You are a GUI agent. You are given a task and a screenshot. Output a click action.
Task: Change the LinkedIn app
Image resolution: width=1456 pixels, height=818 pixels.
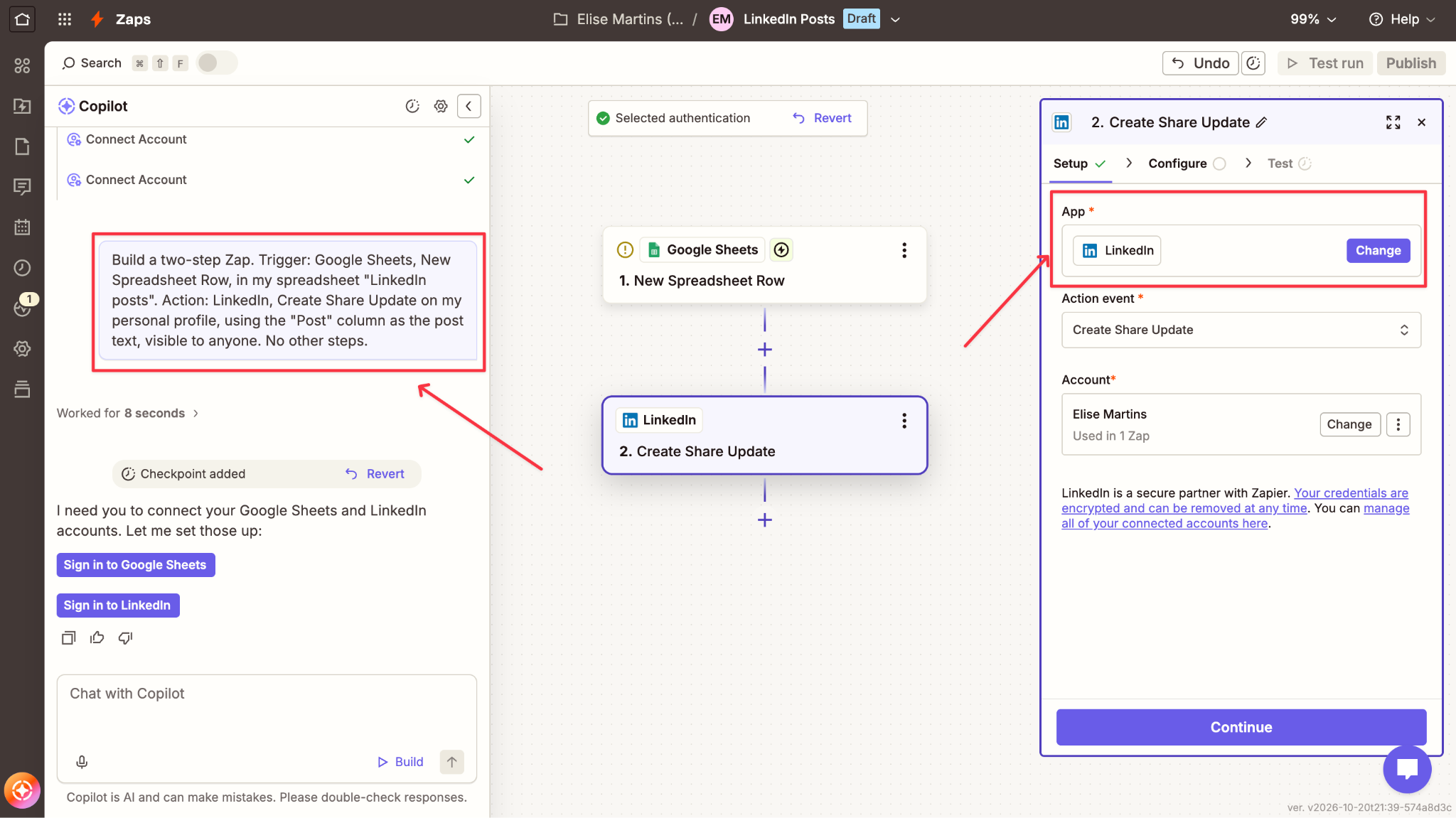(1378, 250)
